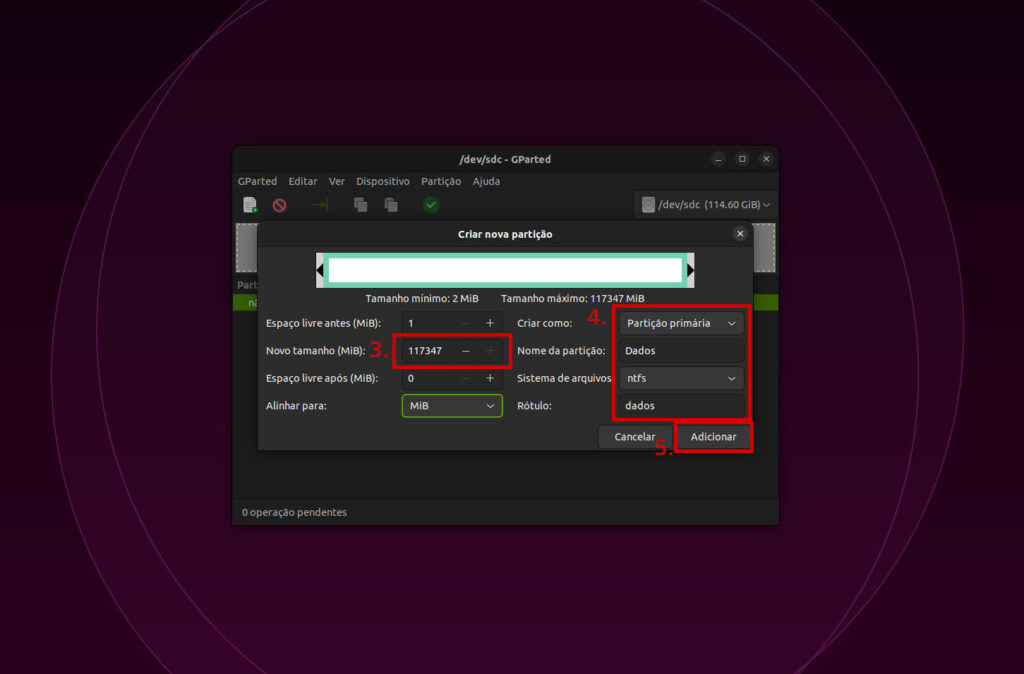This screenshot has height=674, width=1024.
Task: Open the GParted menu
Action: (257, 181)
